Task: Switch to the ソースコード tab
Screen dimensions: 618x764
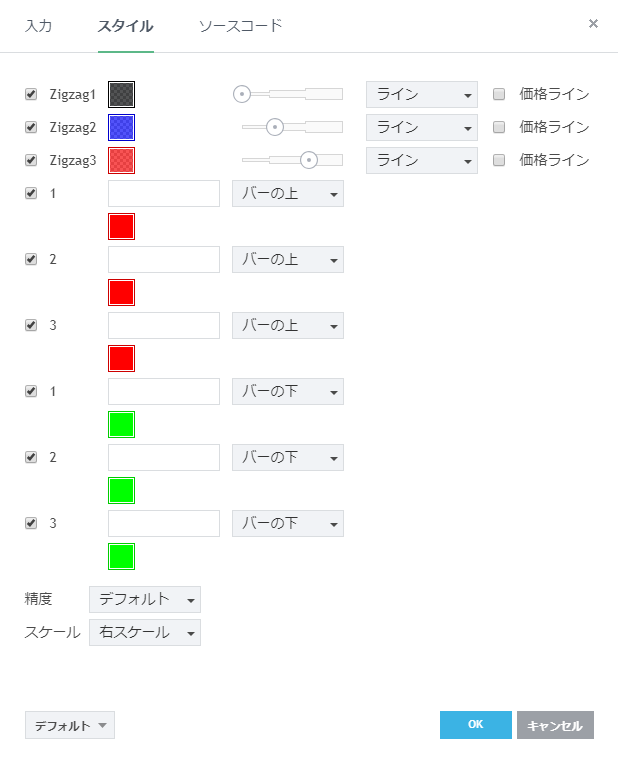Action: coord(240,26)
